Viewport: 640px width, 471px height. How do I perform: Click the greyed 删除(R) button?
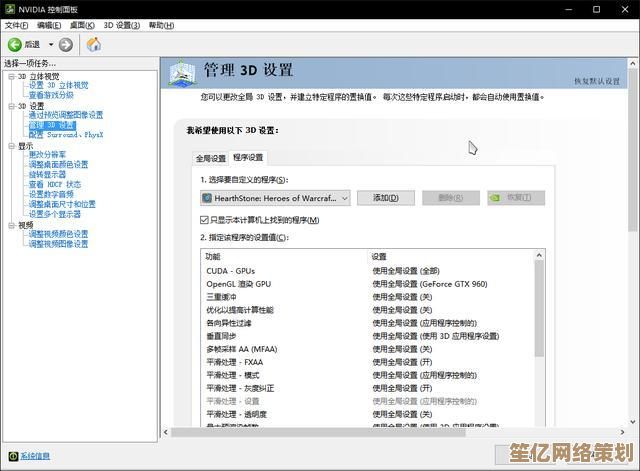tap(451, 198)
